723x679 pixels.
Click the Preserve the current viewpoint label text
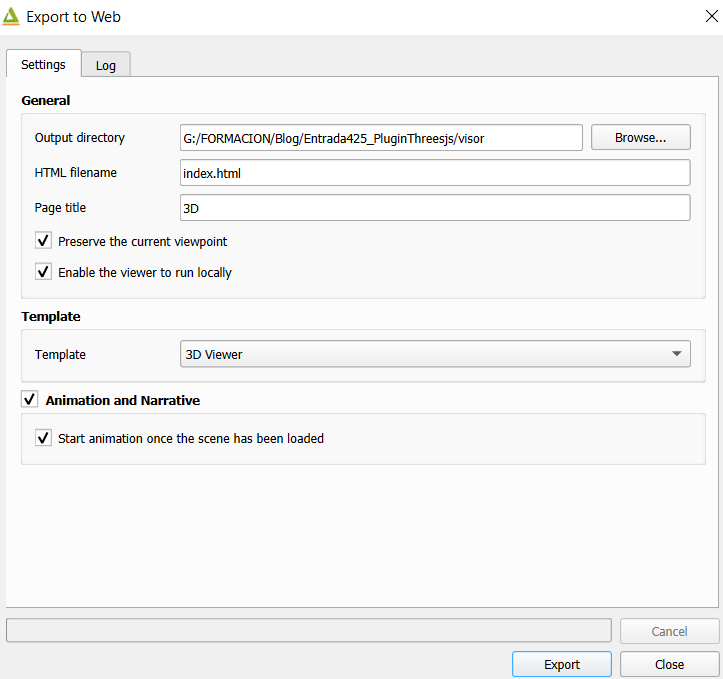tap(142, 242)
